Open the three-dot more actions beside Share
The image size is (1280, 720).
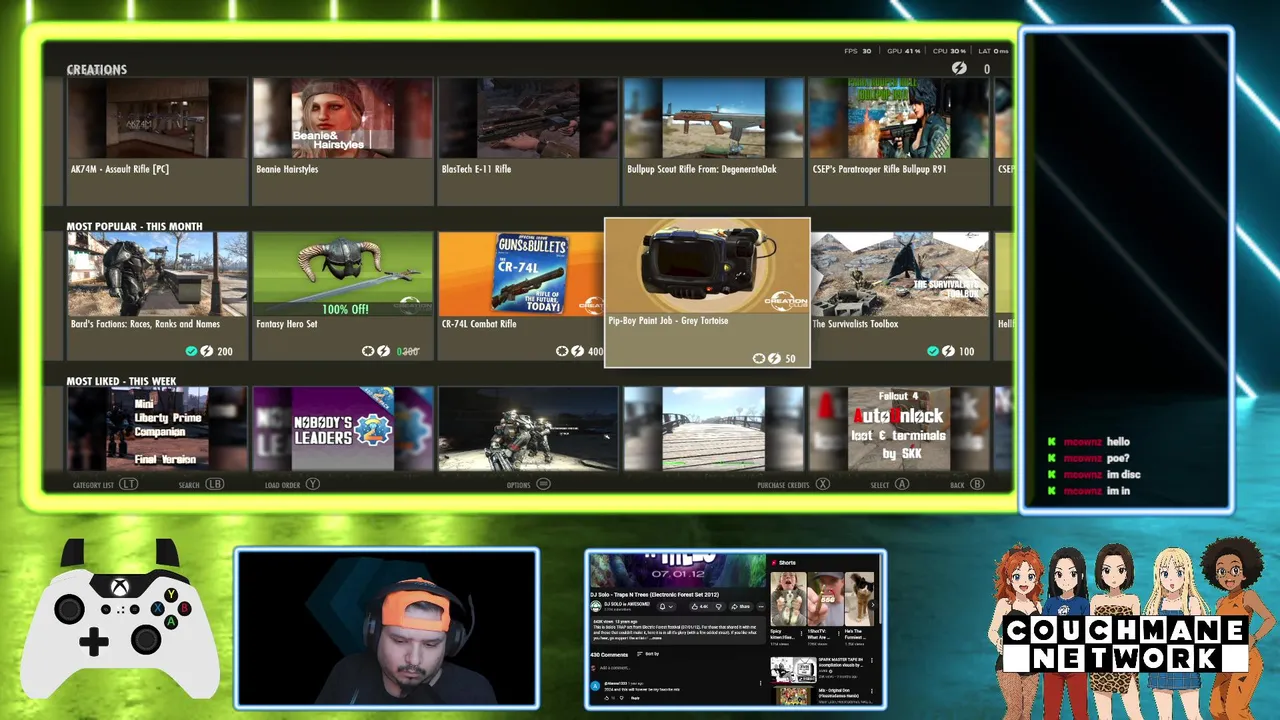click(761, 607)
